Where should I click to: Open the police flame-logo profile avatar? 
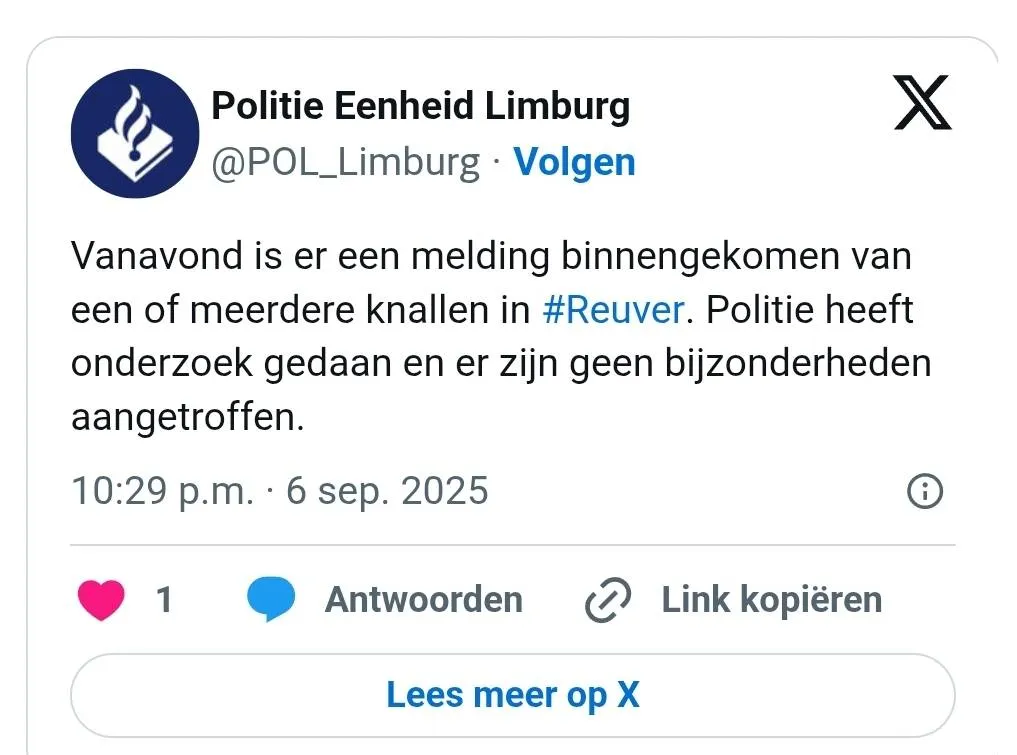coord(135,134)
